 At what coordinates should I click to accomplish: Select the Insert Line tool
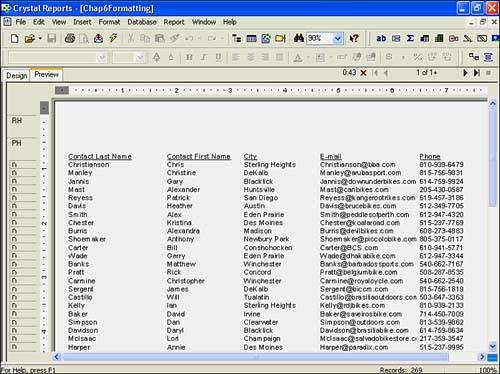468,38
